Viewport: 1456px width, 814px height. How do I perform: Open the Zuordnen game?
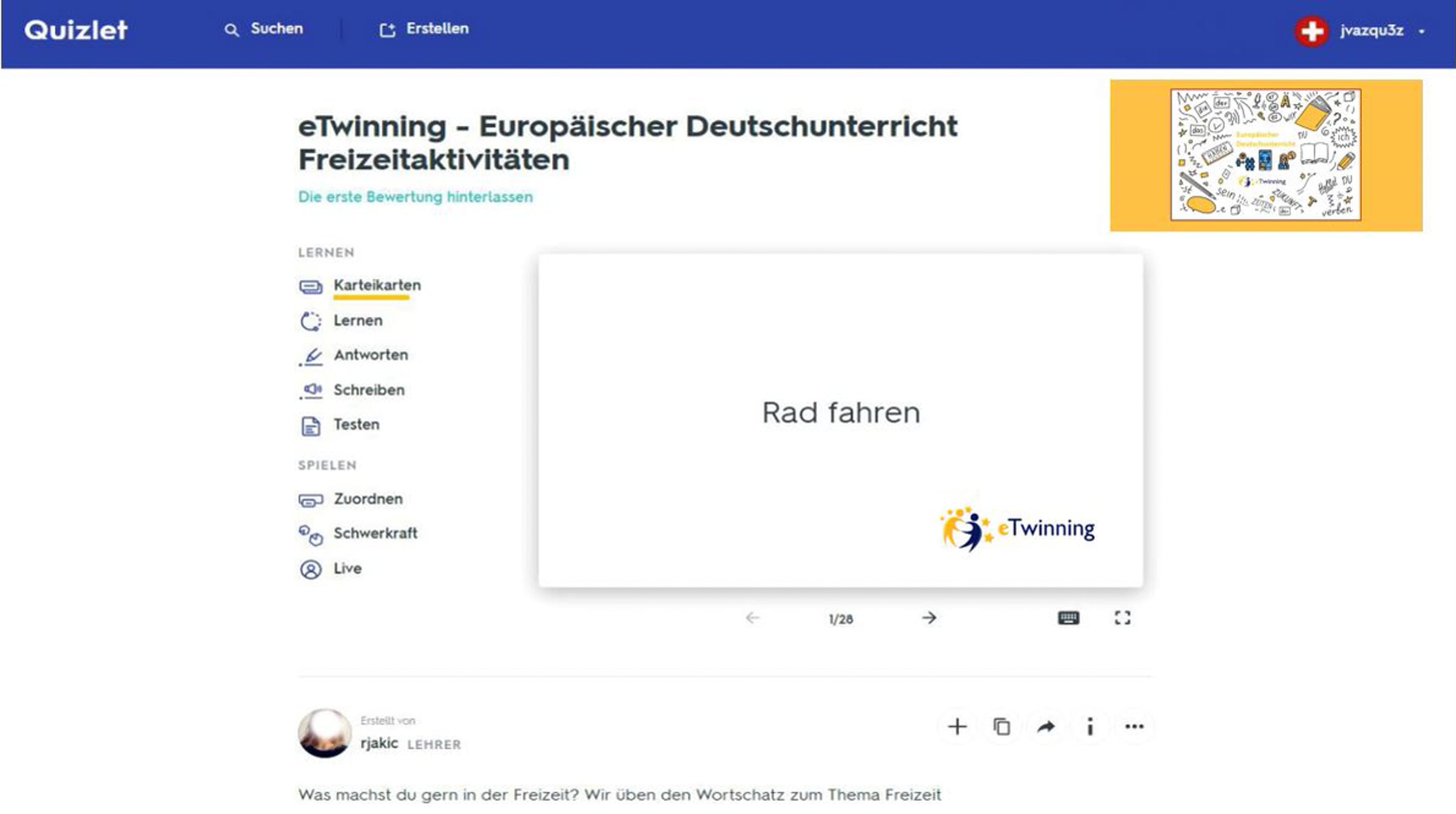(368, 499)
